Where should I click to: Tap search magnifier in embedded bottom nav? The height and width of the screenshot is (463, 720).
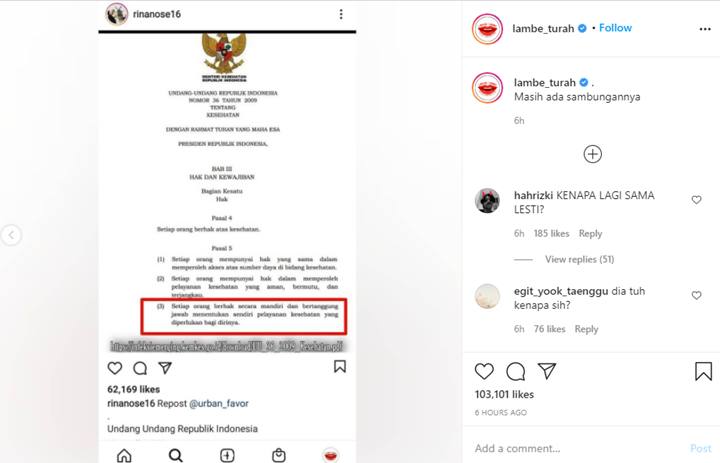(175, 455)
